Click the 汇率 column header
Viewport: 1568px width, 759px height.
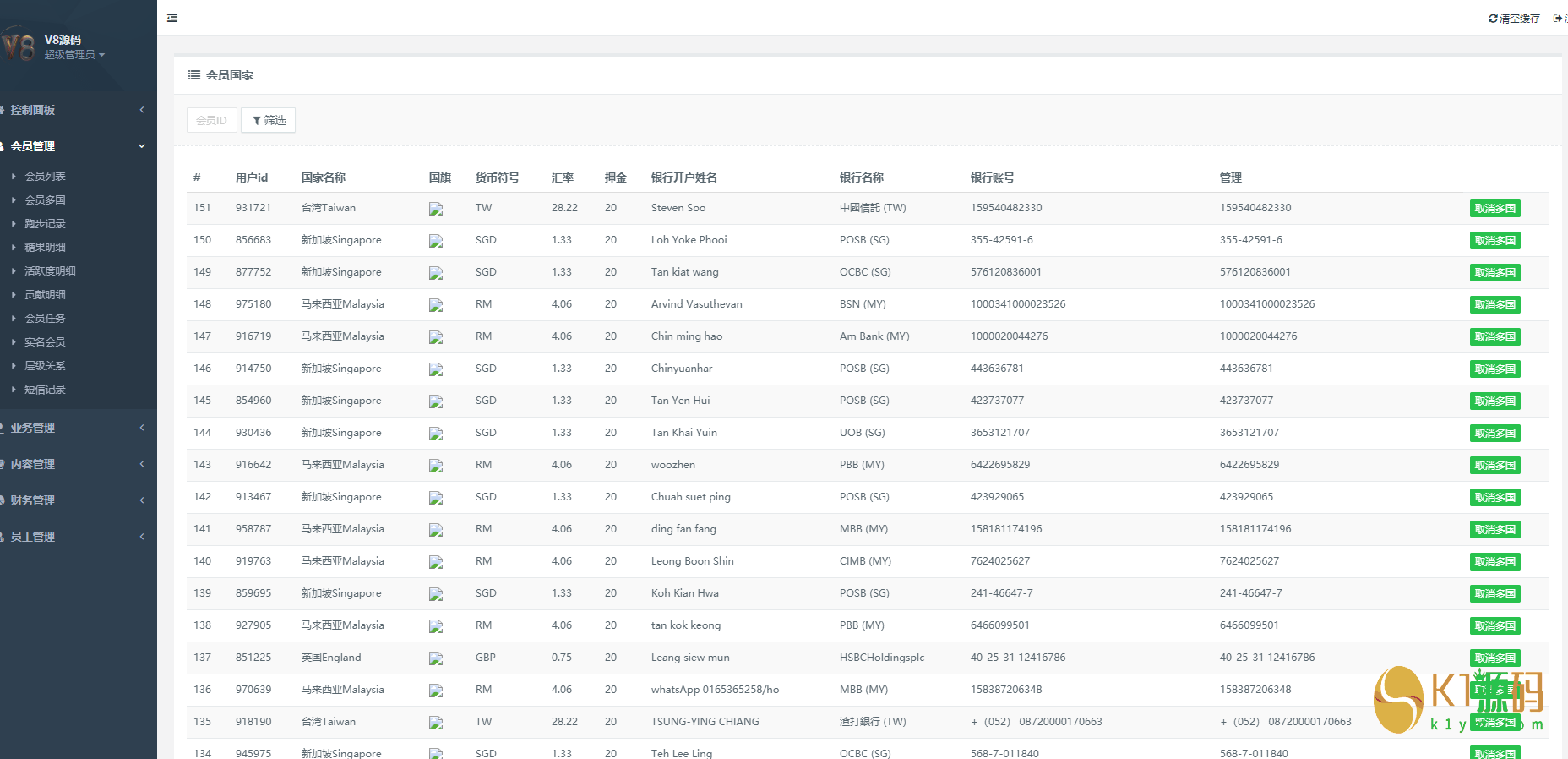pyautogui.click(x=563, y=177)
